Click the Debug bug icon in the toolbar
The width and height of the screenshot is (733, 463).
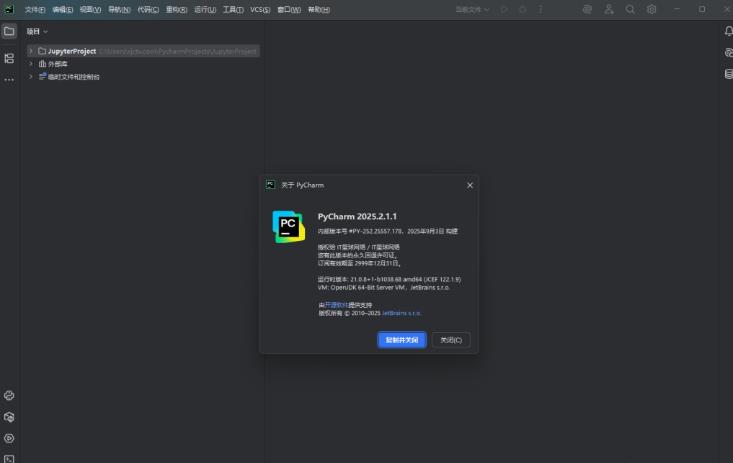(523, 9)
